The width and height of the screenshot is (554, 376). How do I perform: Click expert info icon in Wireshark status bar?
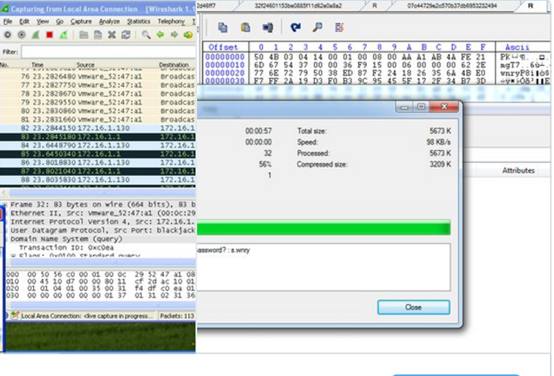(x=15, y=315)
